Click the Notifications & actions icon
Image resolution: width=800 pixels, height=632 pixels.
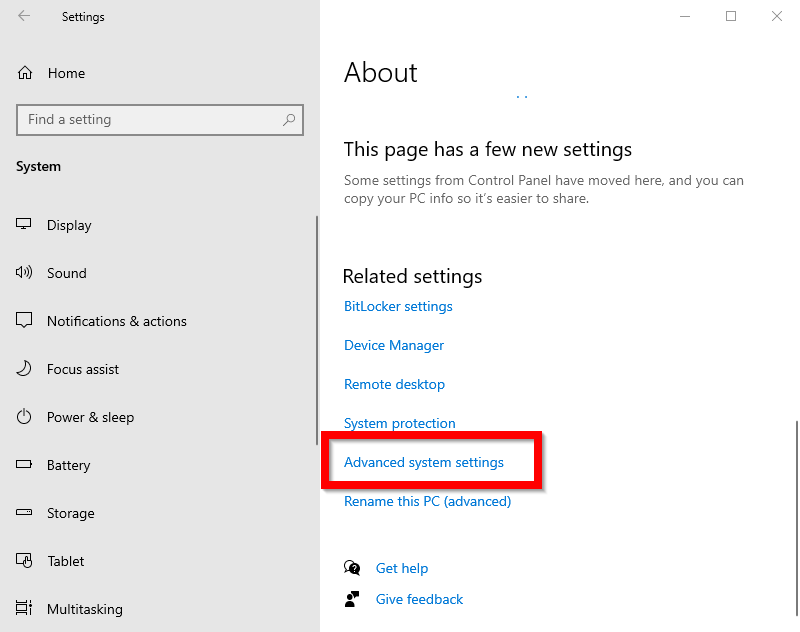(23, 320)
